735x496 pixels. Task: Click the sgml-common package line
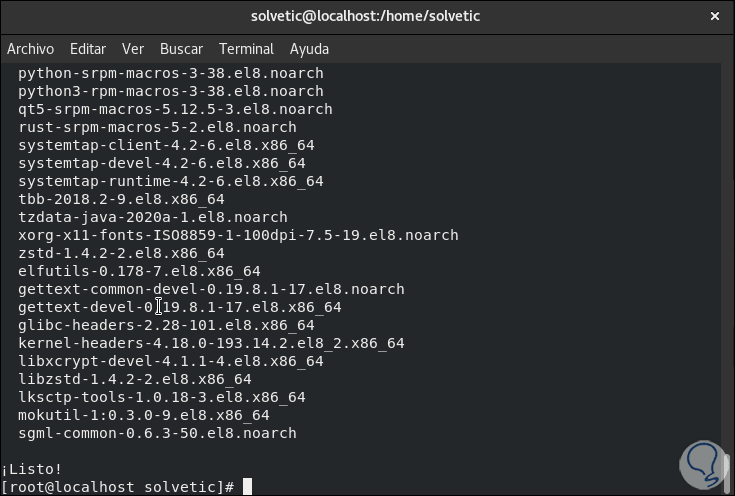157,433
